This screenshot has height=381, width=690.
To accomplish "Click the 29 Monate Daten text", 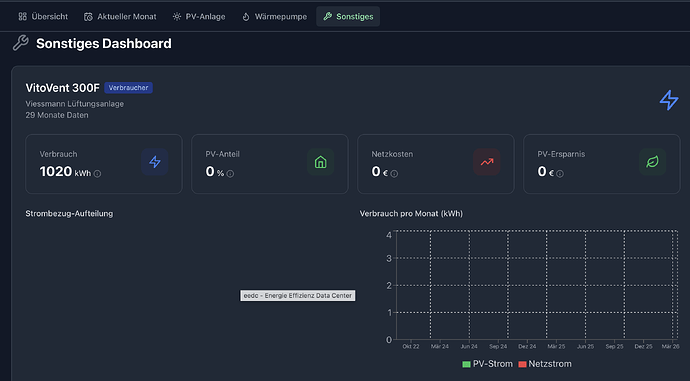I will [x=57, y=115].
